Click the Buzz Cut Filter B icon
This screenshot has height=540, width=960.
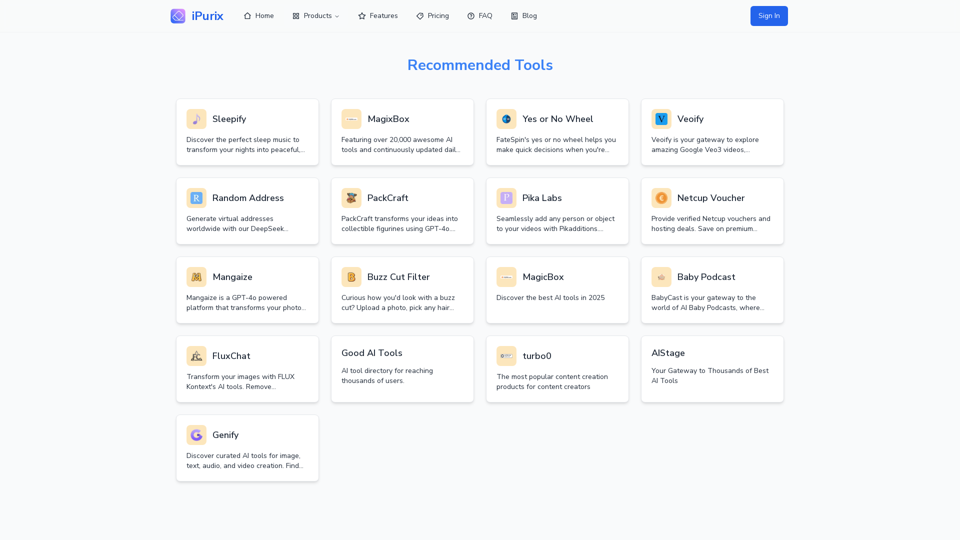click(x=351, y=277)
